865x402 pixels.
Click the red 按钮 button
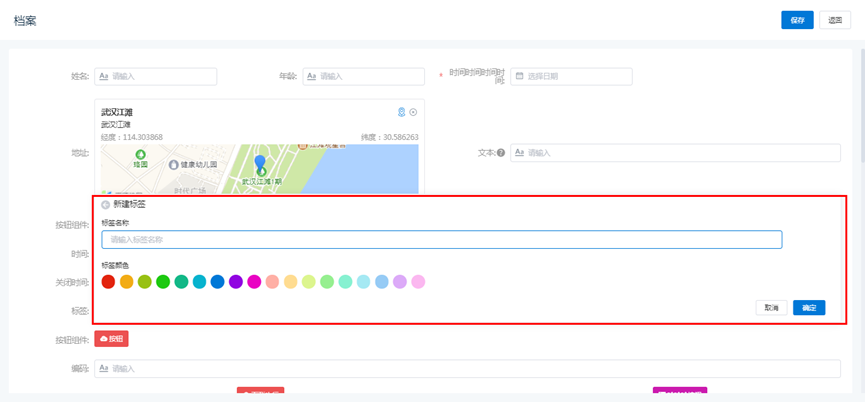click(111, 339)
